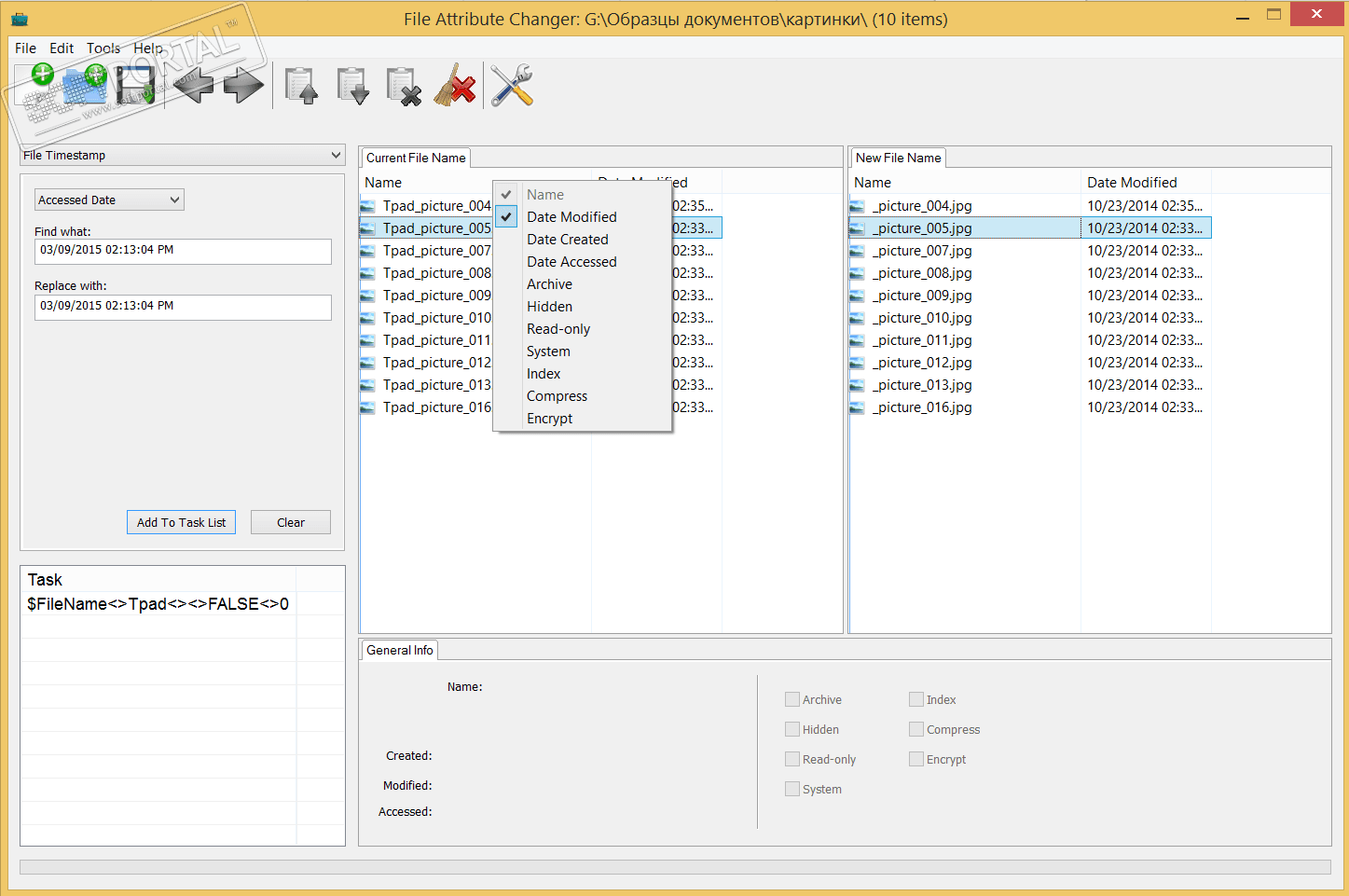The image size is (1349, 896).
Task: Open the File menu
Action: click(x=25, y=48)
